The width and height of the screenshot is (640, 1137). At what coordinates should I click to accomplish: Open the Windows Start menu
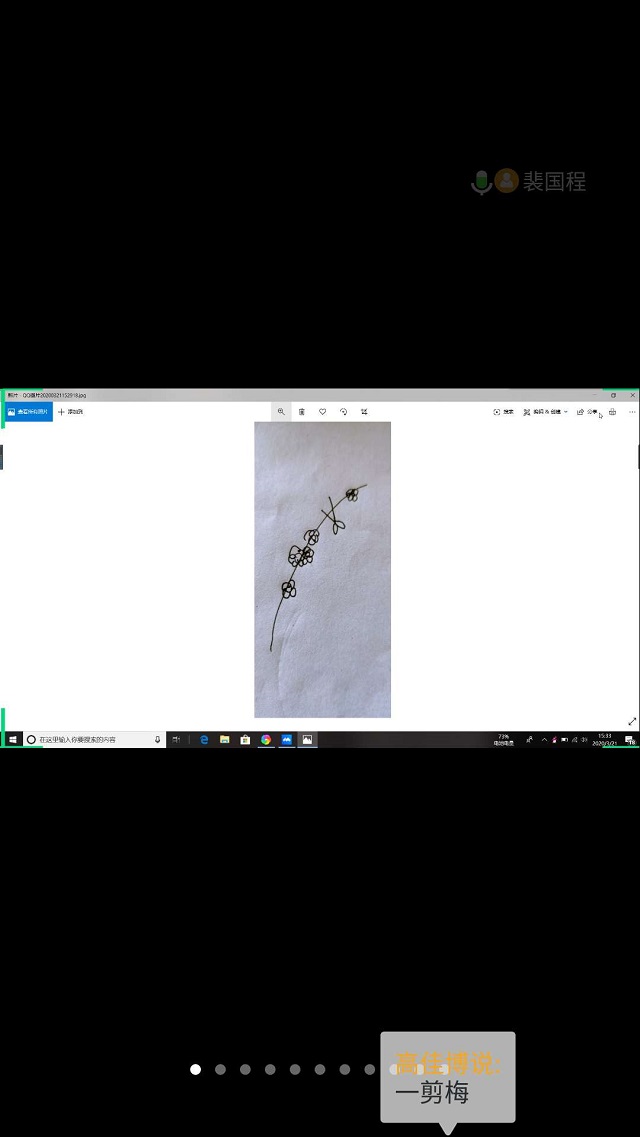[12, 740]
